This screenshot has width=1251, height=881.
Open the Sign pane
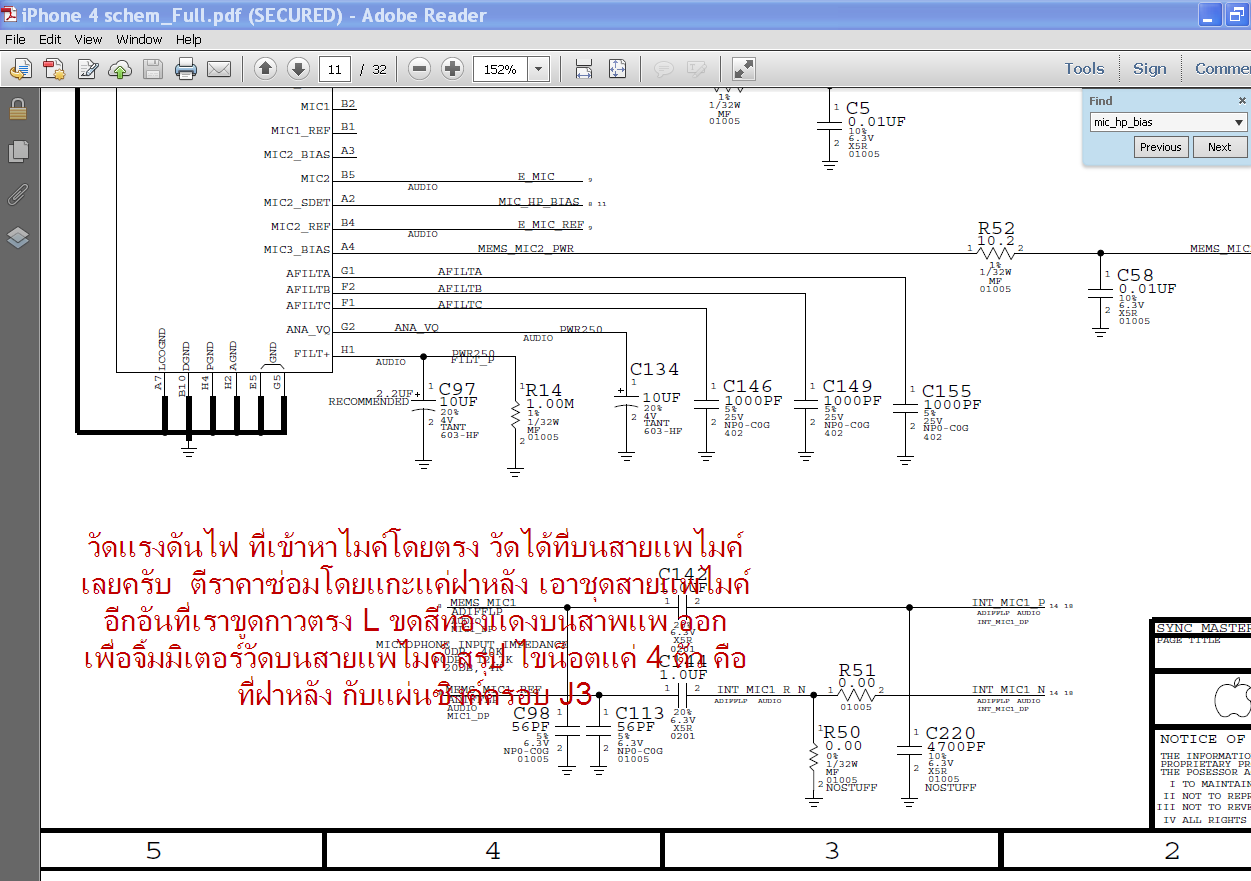(x=1149, y=69)
